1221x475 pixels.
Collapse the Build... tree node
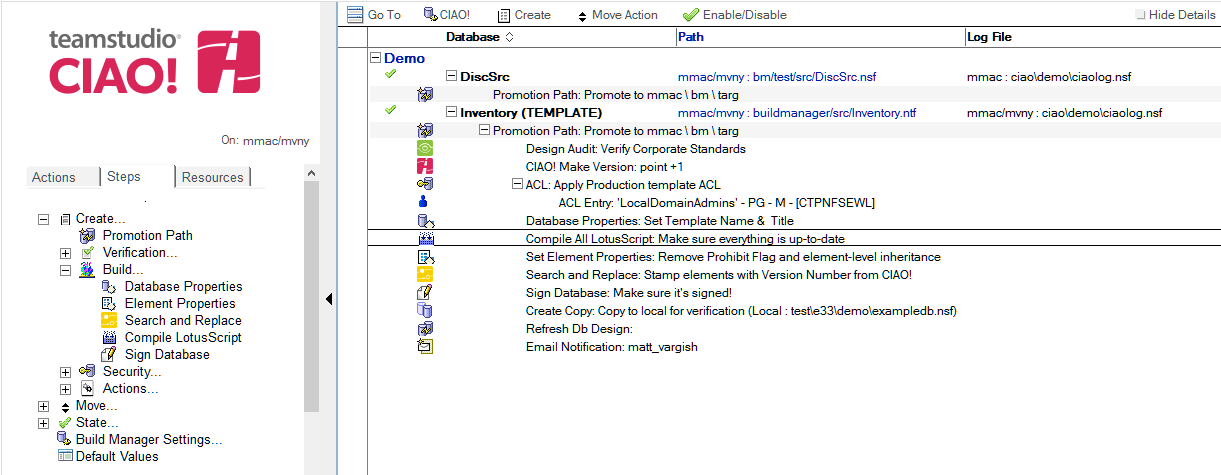[x=65, y=269]
